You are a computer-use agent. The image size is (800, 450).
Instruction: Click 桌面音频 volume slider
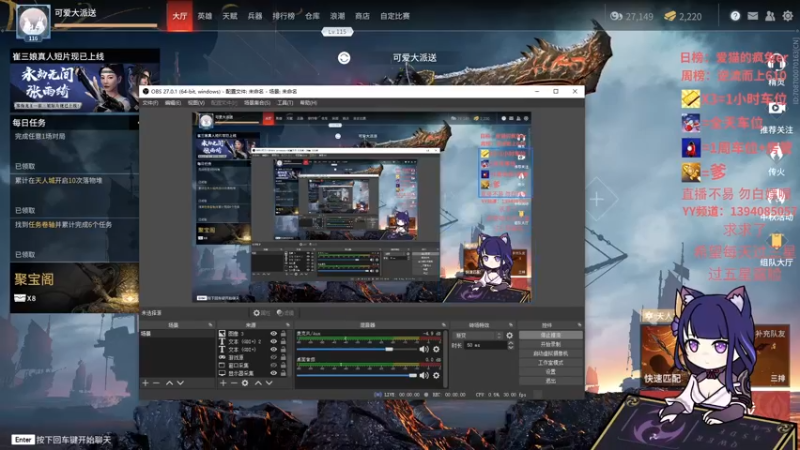coord(356,375)
